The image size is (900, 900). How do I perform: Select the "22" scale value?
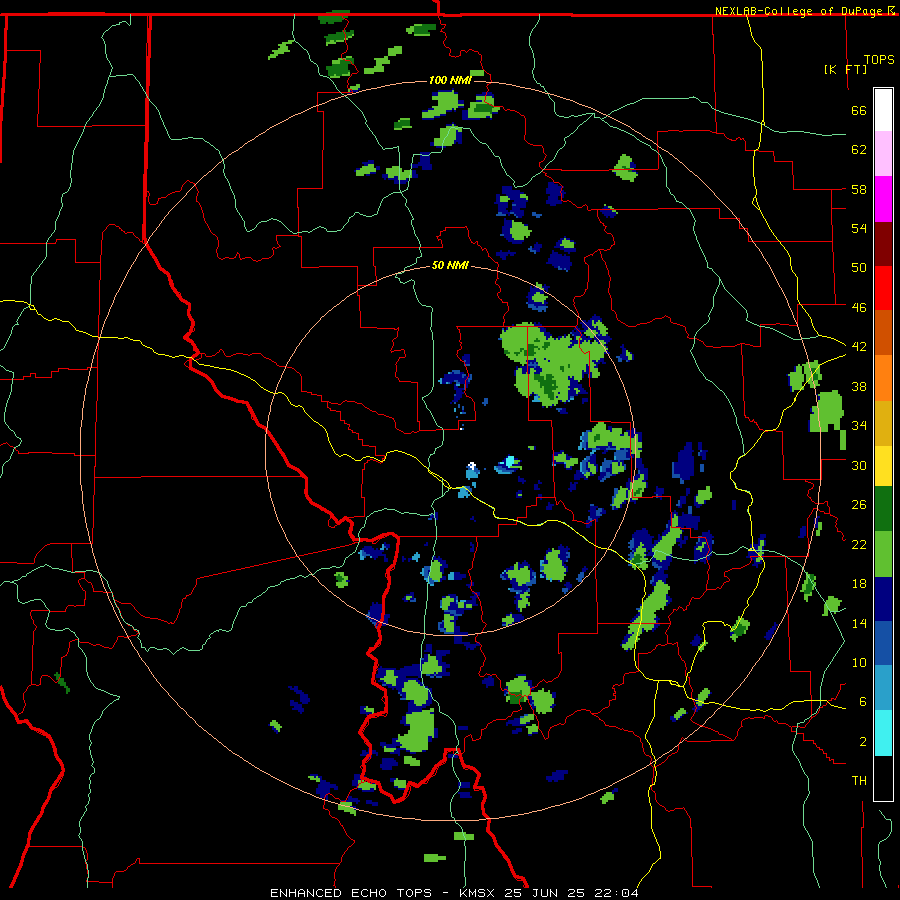click(x=859, y=544)
